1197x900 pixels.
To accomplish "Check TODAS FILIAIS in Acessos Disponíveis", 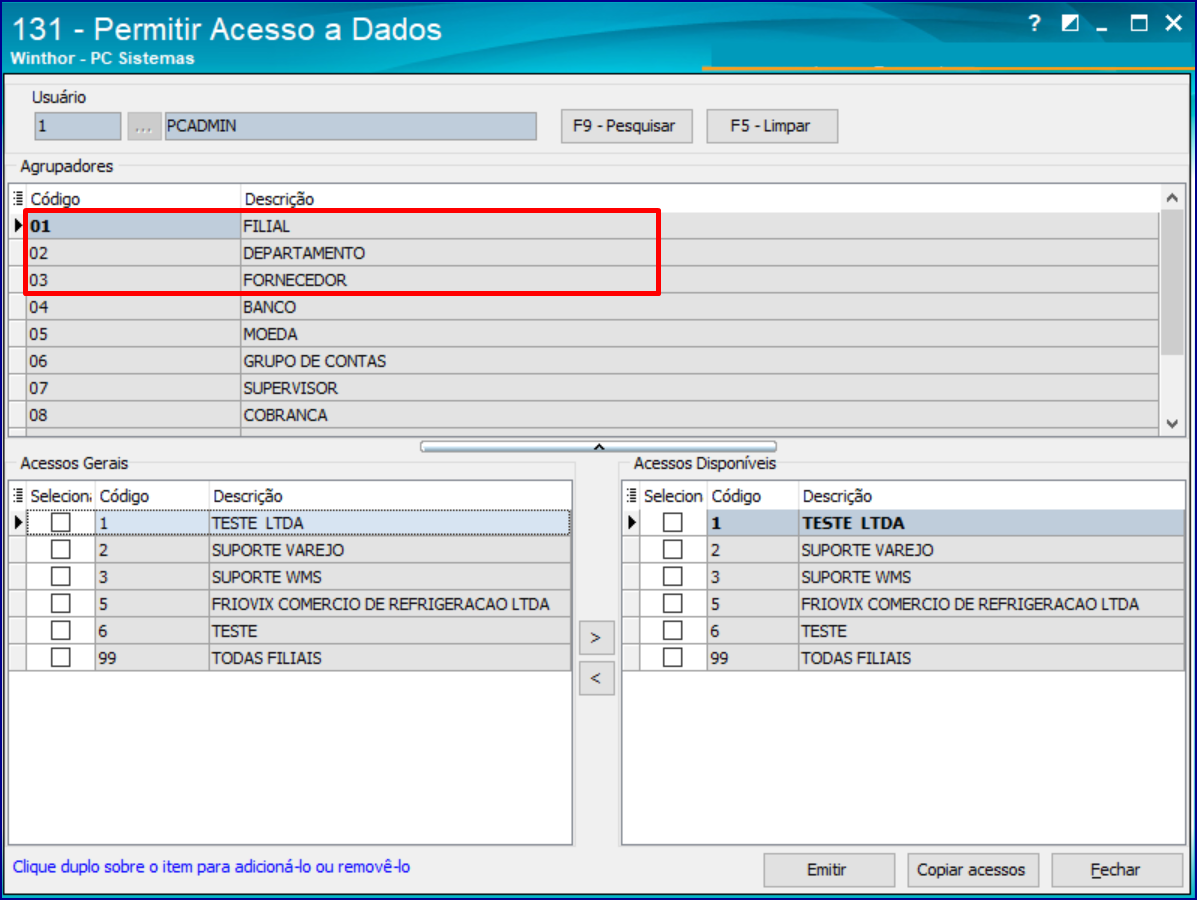I will (673, 657).
